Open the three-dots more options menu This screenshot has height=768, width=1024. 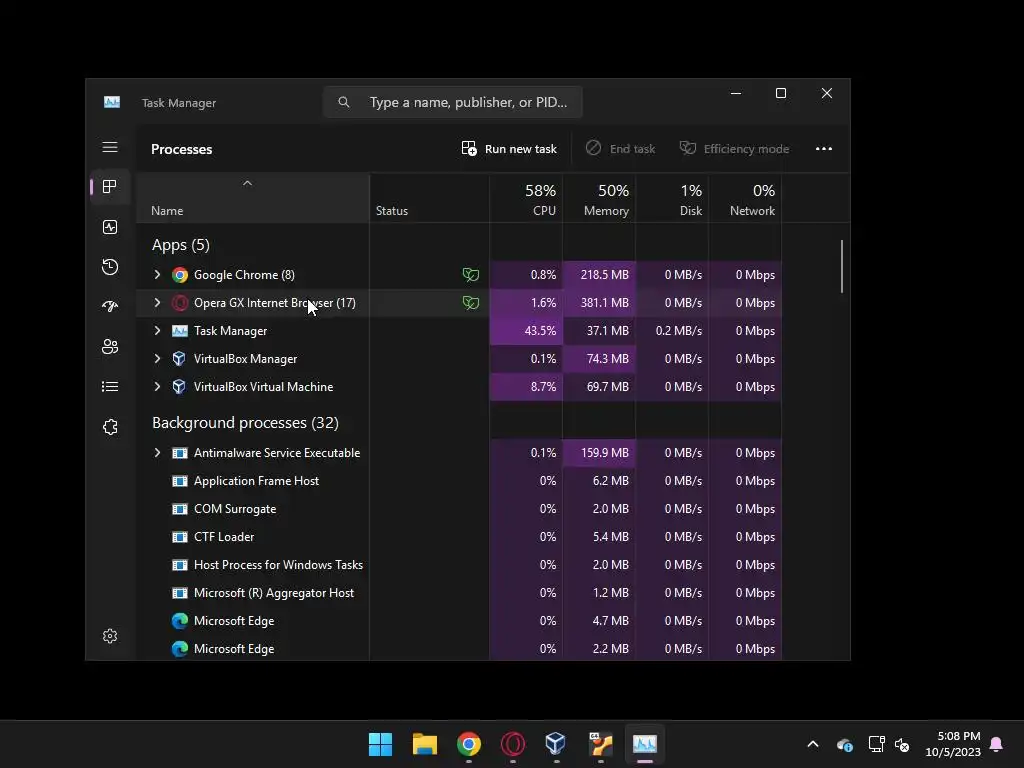point(824,149)
